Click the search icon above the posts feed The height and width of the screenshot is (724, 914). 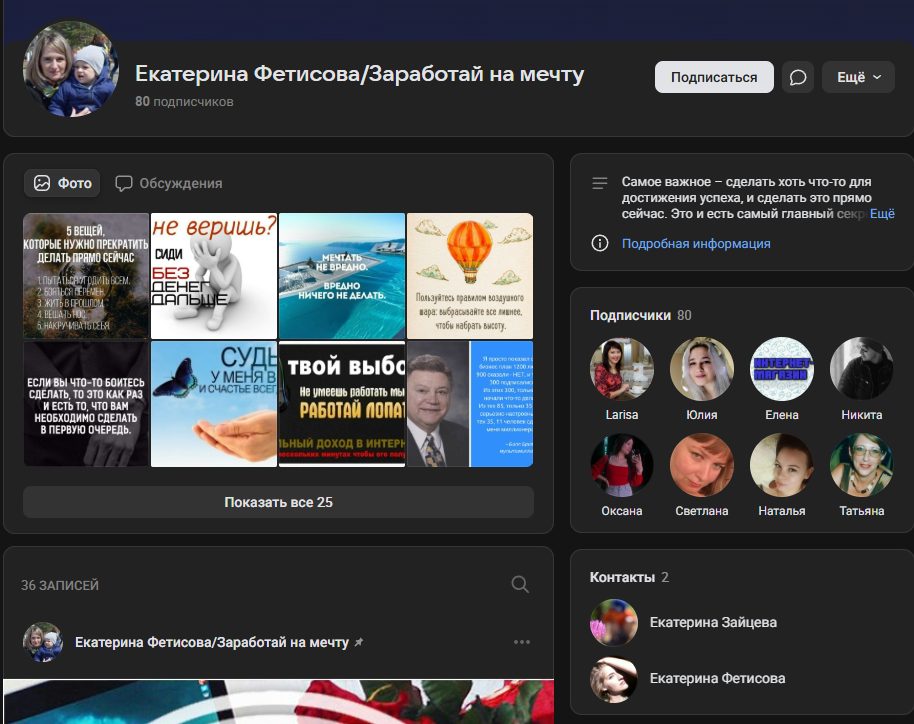tap(518, 582)
